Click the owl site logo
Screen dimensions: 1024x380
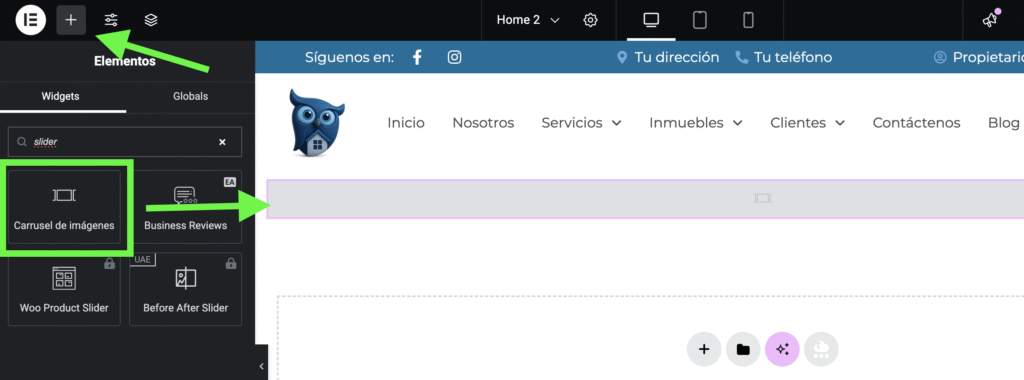tap(316, 123)
